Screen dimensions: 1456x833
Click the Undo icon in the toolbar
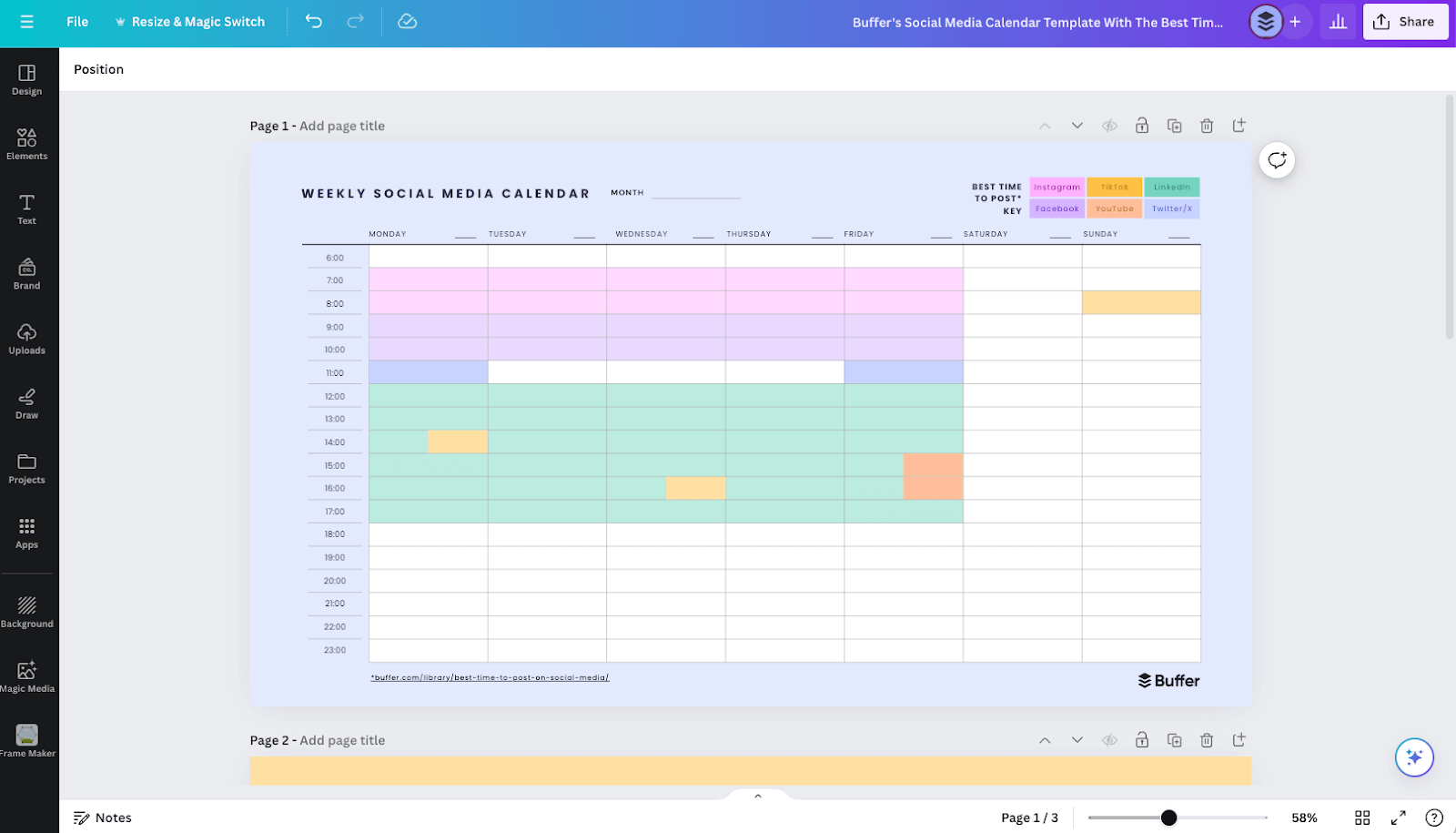point(313,21)
